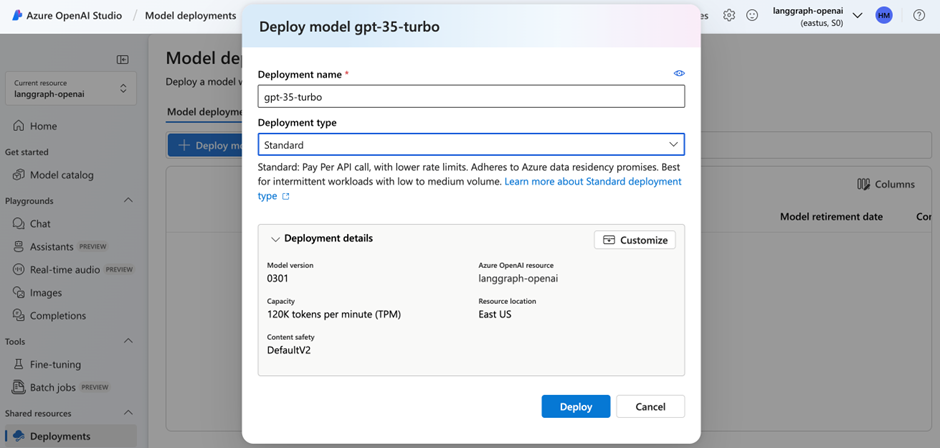Click the Assistants robot icon
The width and height of the screenshot is (940, 448).
(19, 246)
